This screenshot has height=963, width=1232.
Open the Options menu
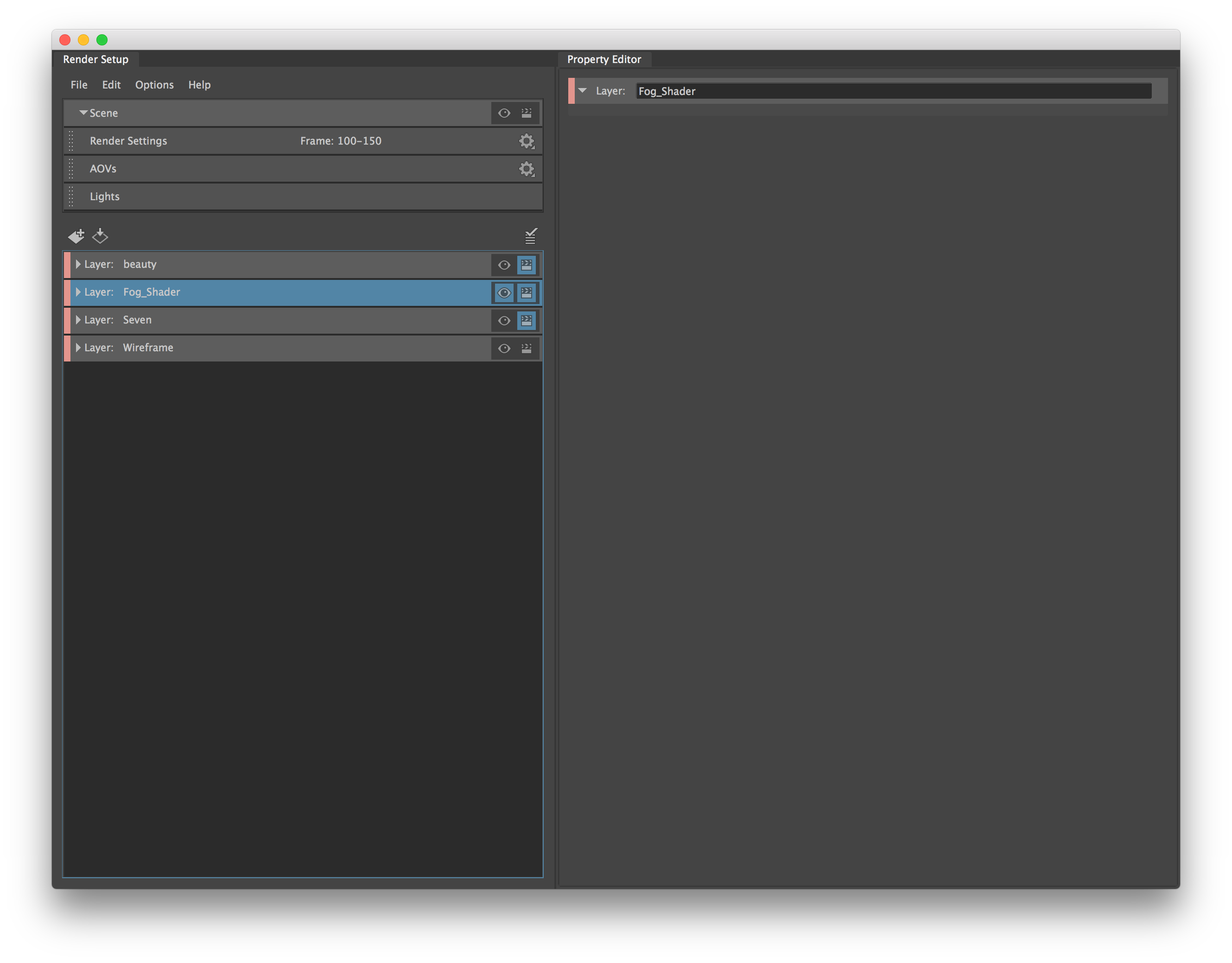154,85
